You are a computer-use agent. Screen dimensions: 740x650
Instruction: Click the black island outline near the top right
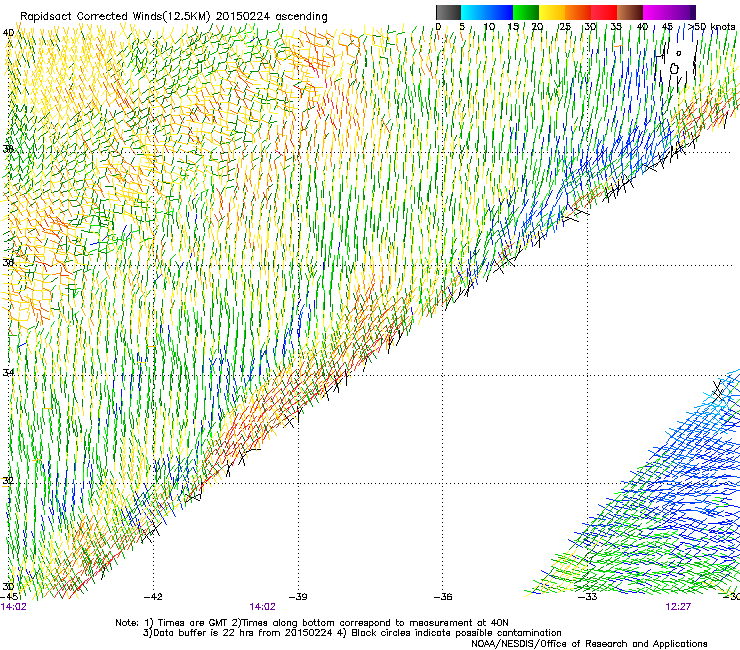coord(674,69)
